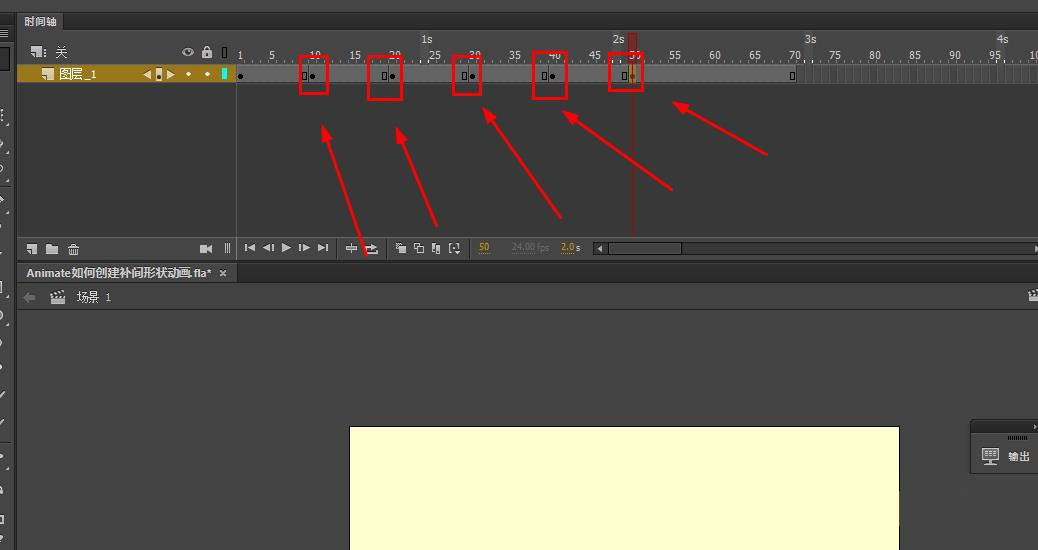Click the 24.00 fps frame rate field
The height and width of the screenshot is (550, 1038).
pos(530,248)
